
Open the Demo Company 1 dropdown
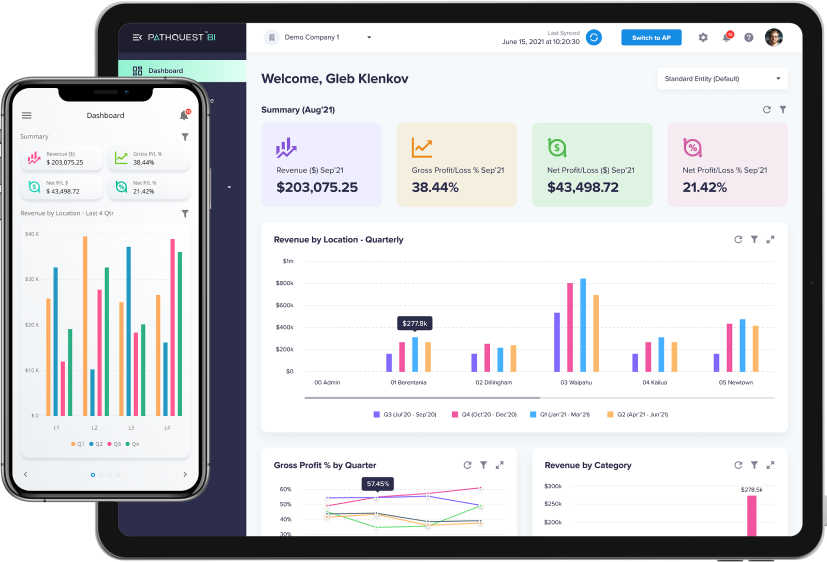tap(319, 37)
